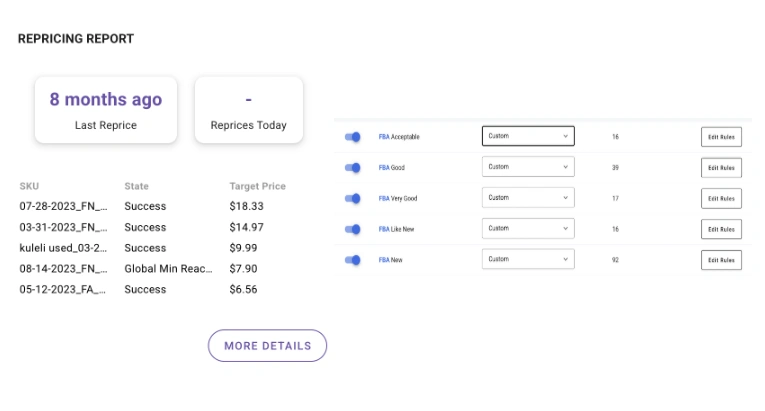The width and height of the screenshot is (765, 411).
Task: Select SKU 03-31-2023_FN_... row
Action: pos(153,227)
